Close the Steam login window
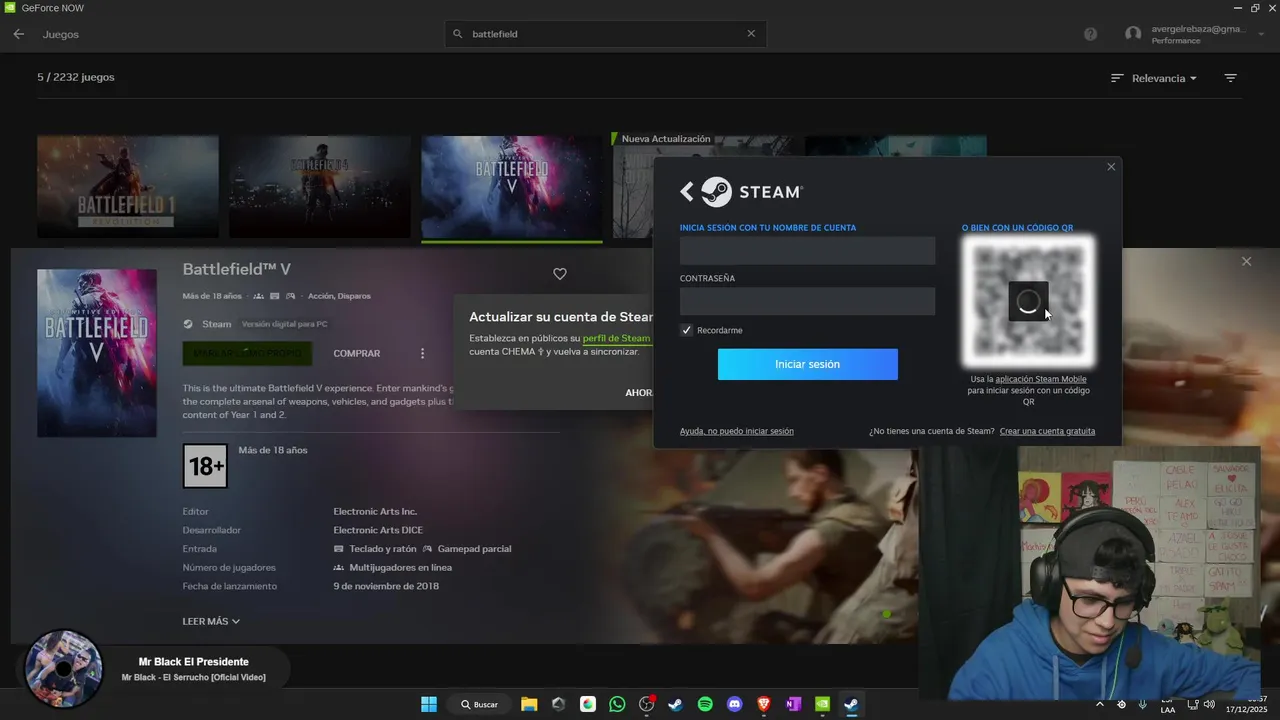Image resolution: width=1280 pixels, height=720 pixels. click(1111, 167)
